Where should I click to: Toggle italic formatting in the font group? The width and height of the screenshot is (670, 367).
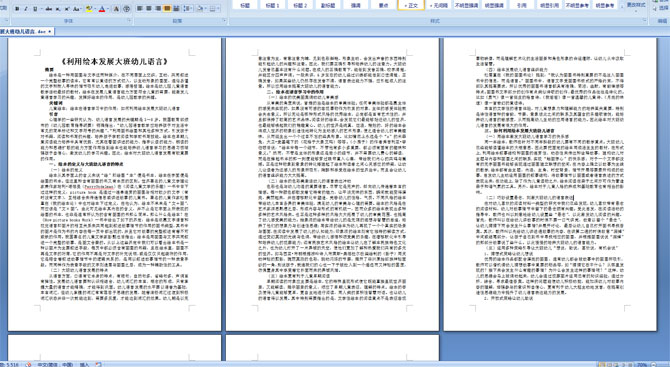tap(26, 9)
